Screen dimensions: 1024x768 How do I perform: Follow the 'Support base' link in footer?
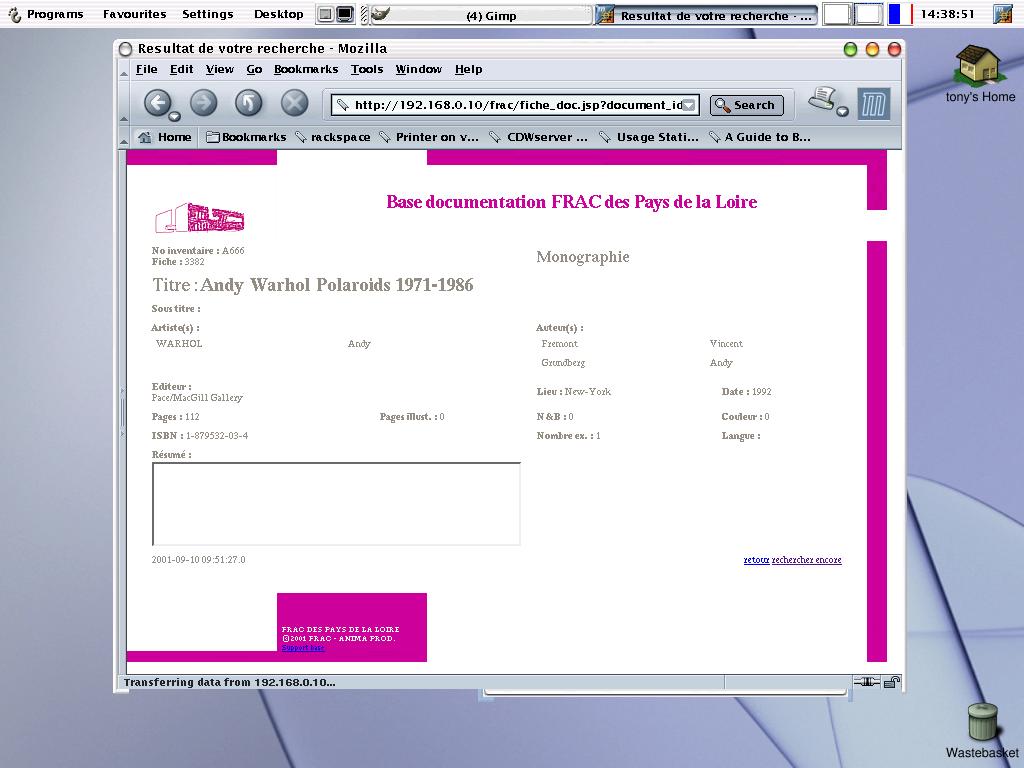tap(303, 648)
